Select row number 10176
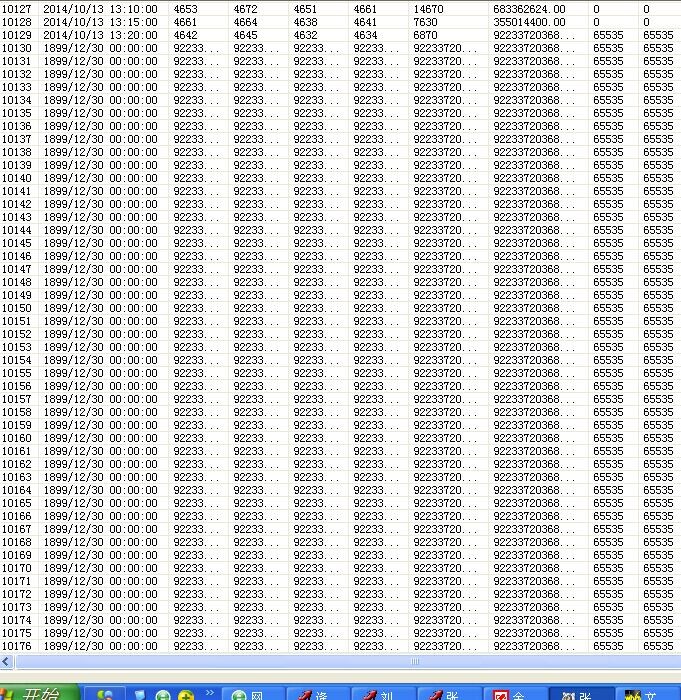Viewport: 681px width, 700px height. 17,646
